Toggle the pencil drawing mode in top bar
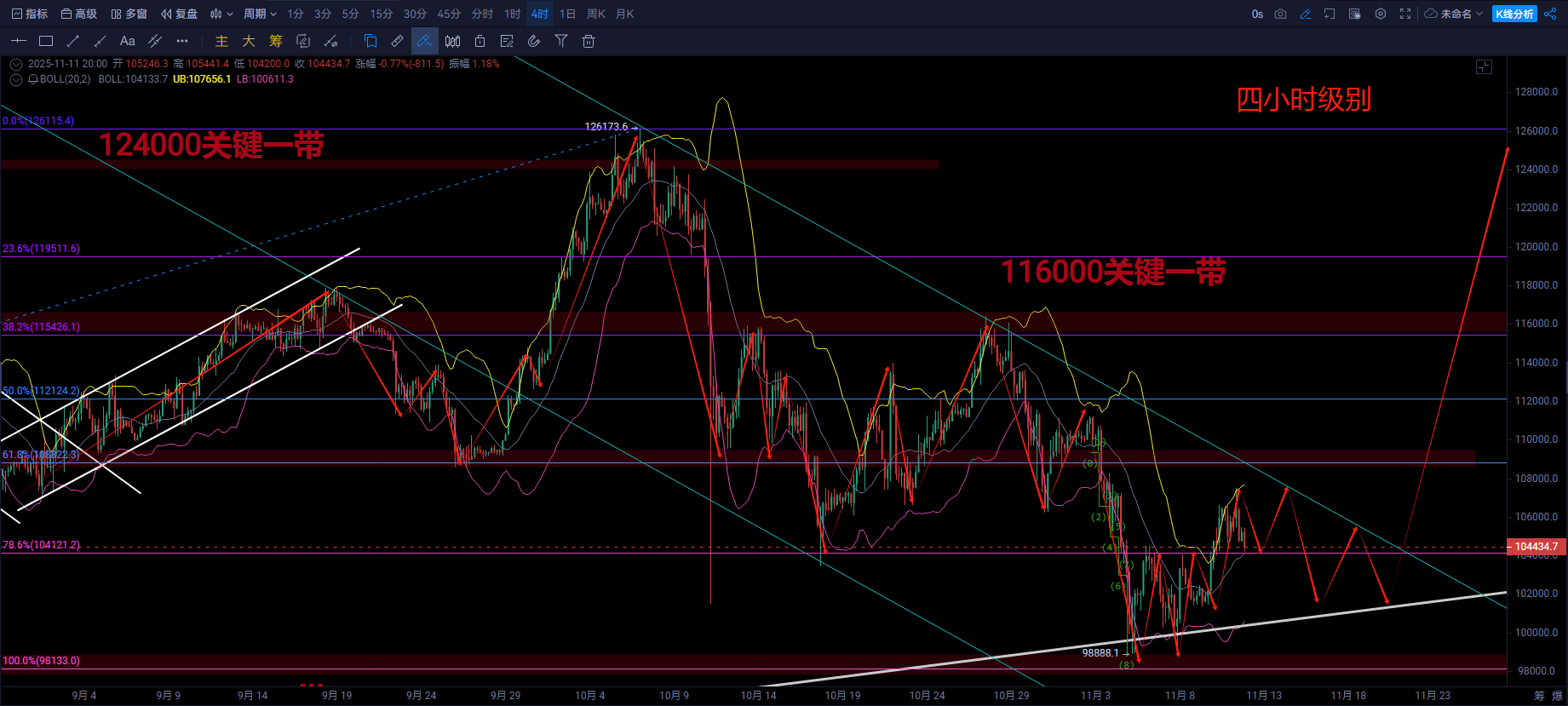Image resolution: width=1568 pixels, height=706 pixels. (x=1305, y=14)
